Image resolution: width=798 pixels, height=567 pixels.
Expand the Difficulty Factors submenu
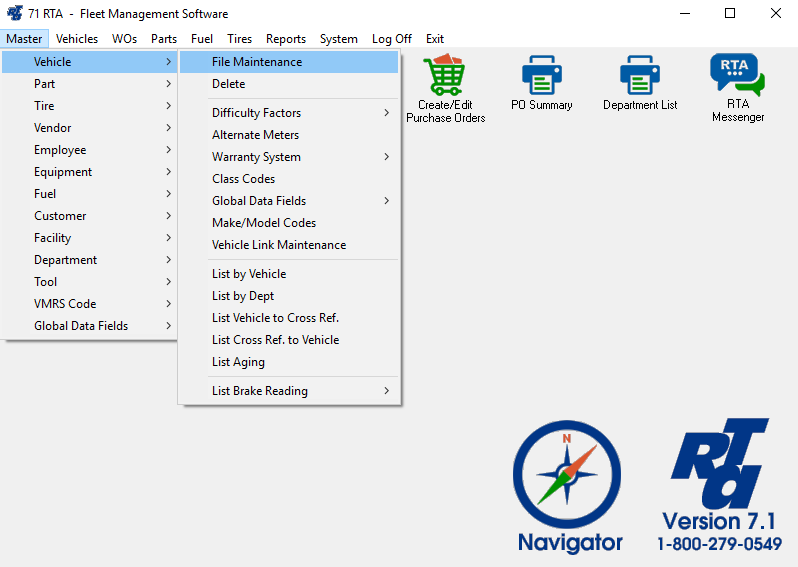click(257, 113)
